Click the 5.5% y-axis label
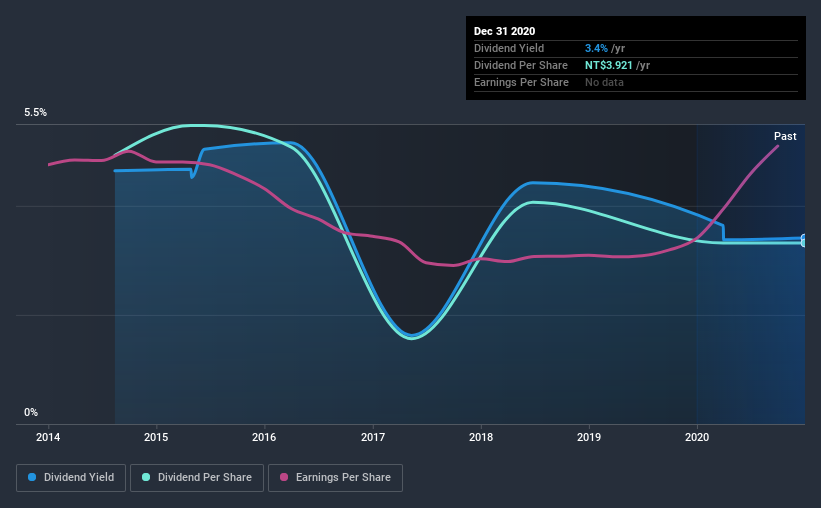The height and width of the screenshot is (508, 821). (x=35, y=113)
